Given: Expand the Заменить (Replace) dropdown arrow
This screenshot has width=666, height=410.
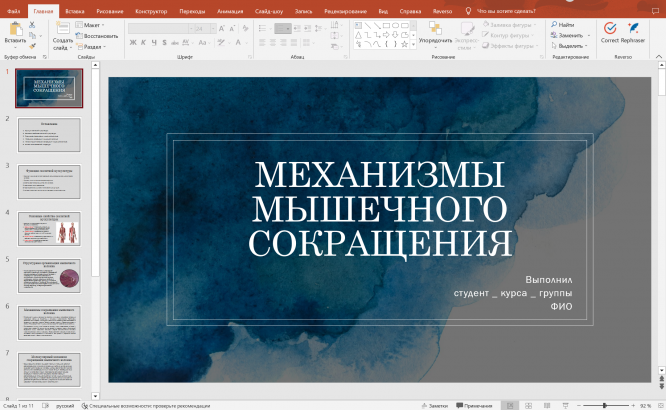Looking at the screenshot, I should coord(587,35).
